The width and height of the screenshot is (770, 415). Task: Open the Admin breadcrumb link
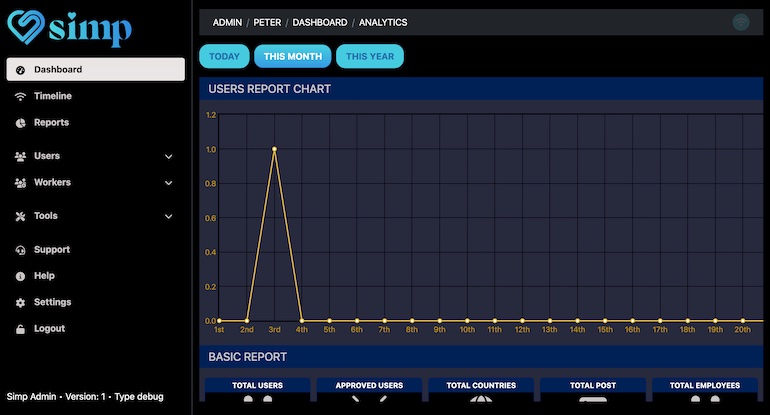[228, 22]
